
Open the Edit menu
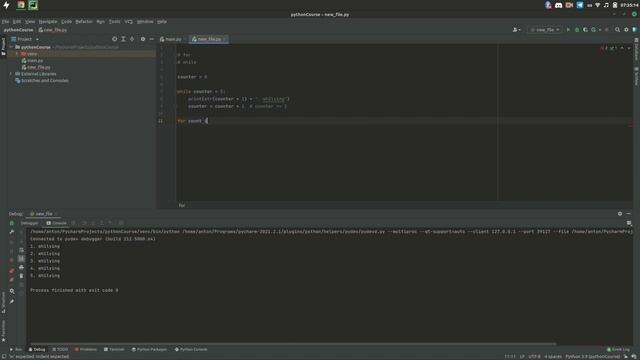(17, 22)
